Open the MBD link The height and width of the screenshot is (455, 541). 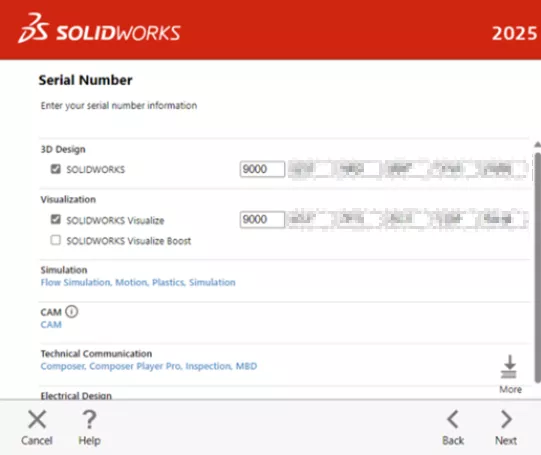pyautogui.click(x=246, y=366)
